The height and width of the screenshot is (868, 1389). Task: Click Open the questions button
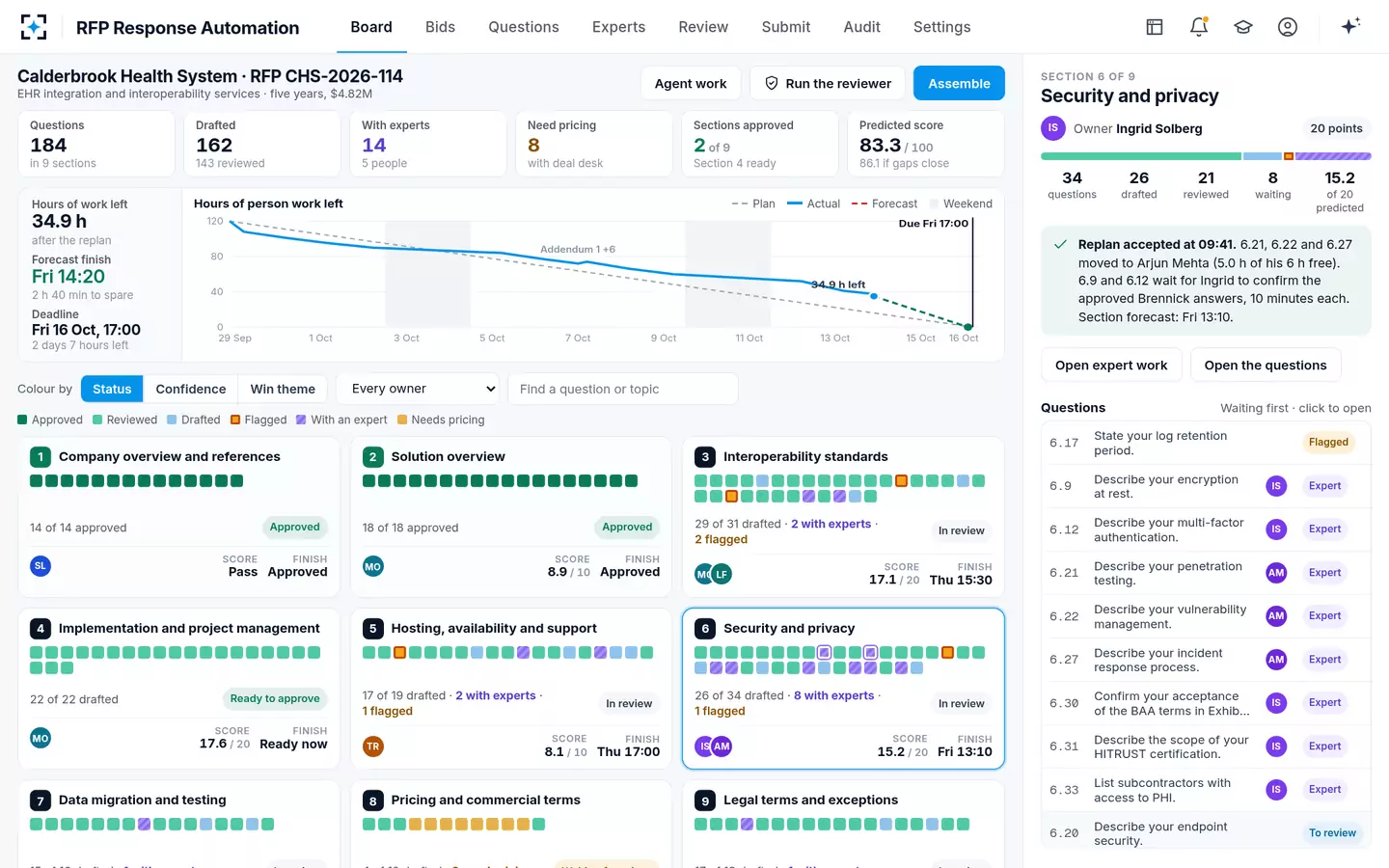[x=1266, y=365]
